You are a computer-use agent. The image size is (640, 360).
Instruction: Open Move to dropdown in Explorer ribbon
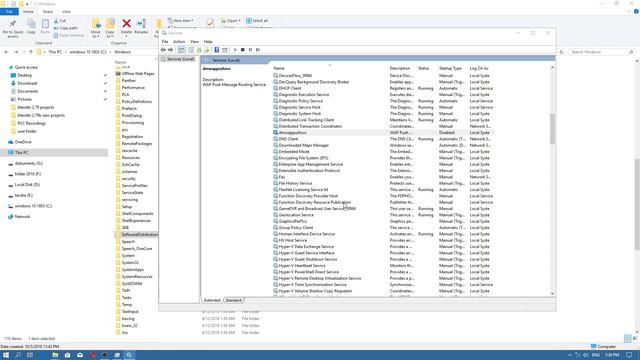coord(96,28)
